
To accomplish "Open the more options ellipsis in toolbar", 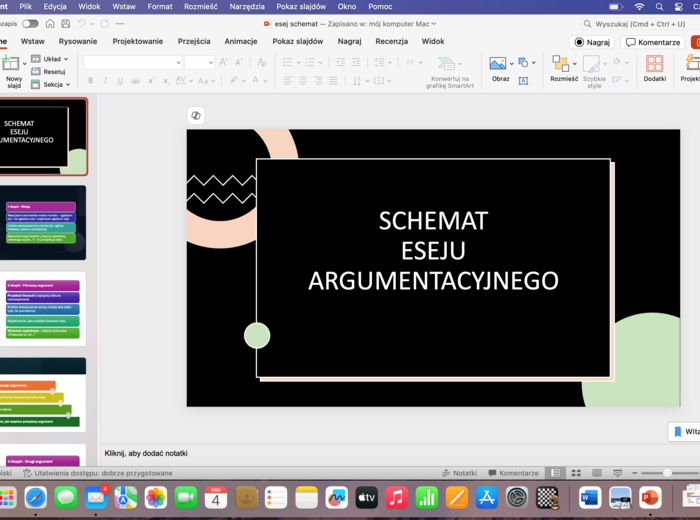I will (x=120, y=24).
